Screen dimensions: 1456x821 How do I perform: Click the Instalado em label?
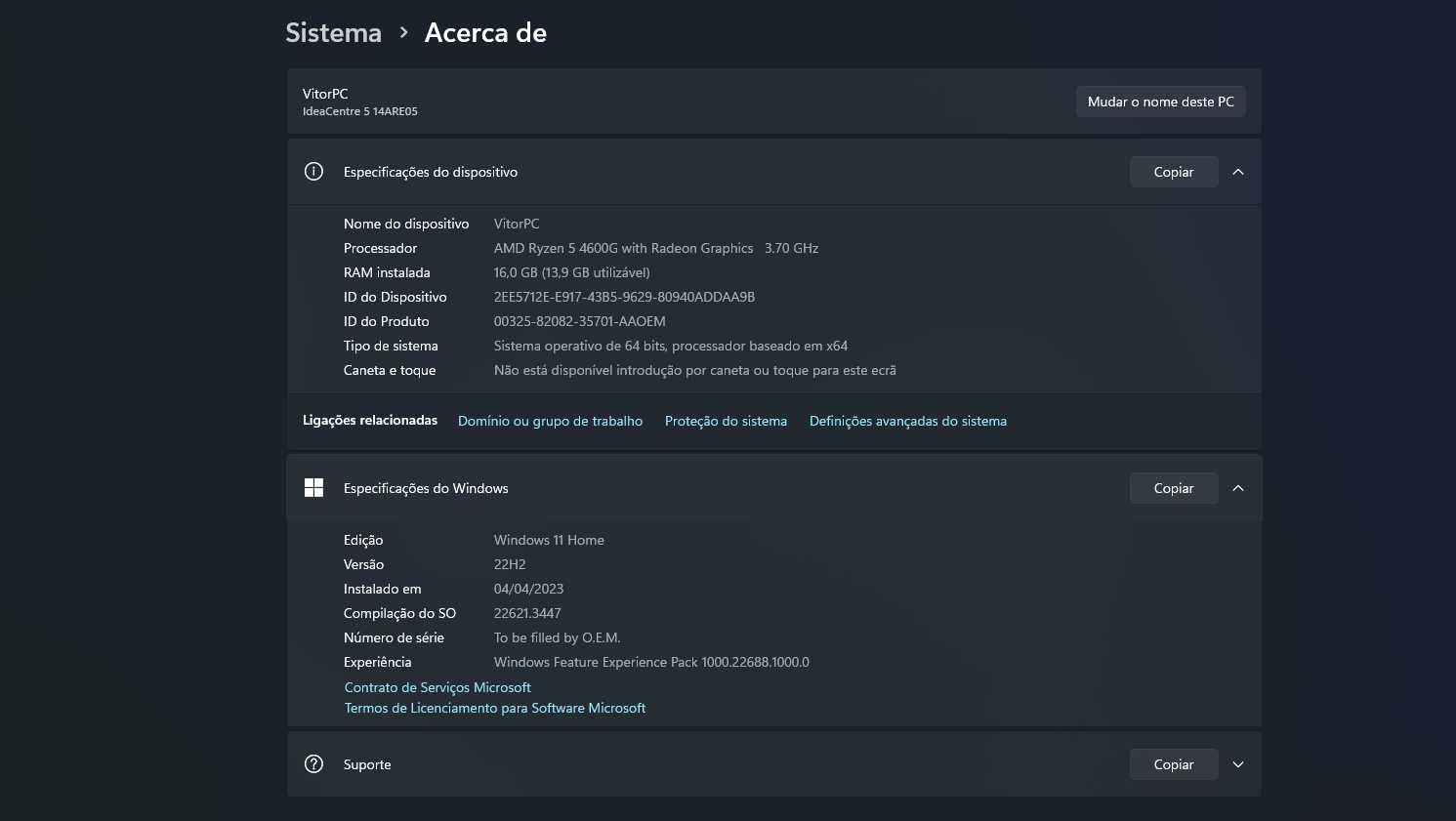coord(383,589)
